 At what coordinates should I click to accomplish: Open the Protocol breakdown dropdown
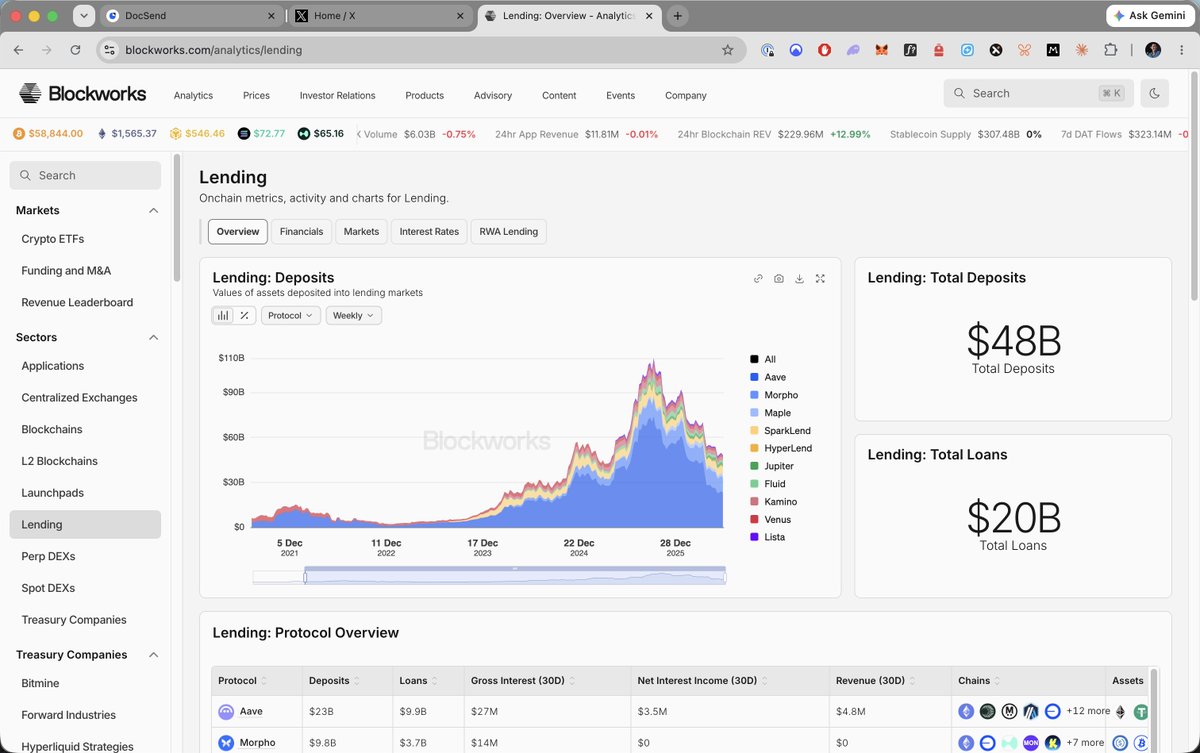coord(291,315)
